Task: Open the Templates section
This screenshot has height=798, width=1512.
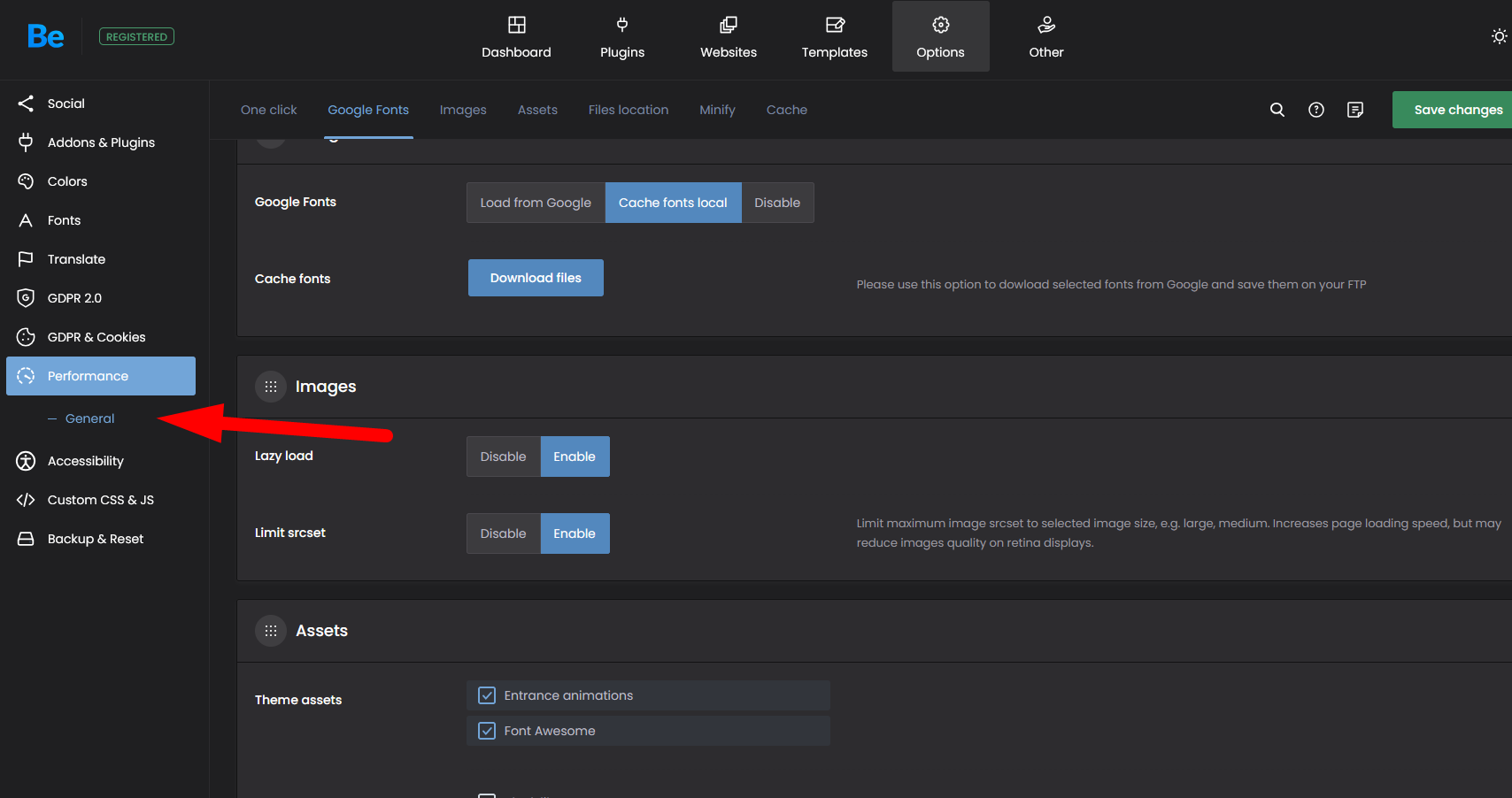Action: [834, 37]
